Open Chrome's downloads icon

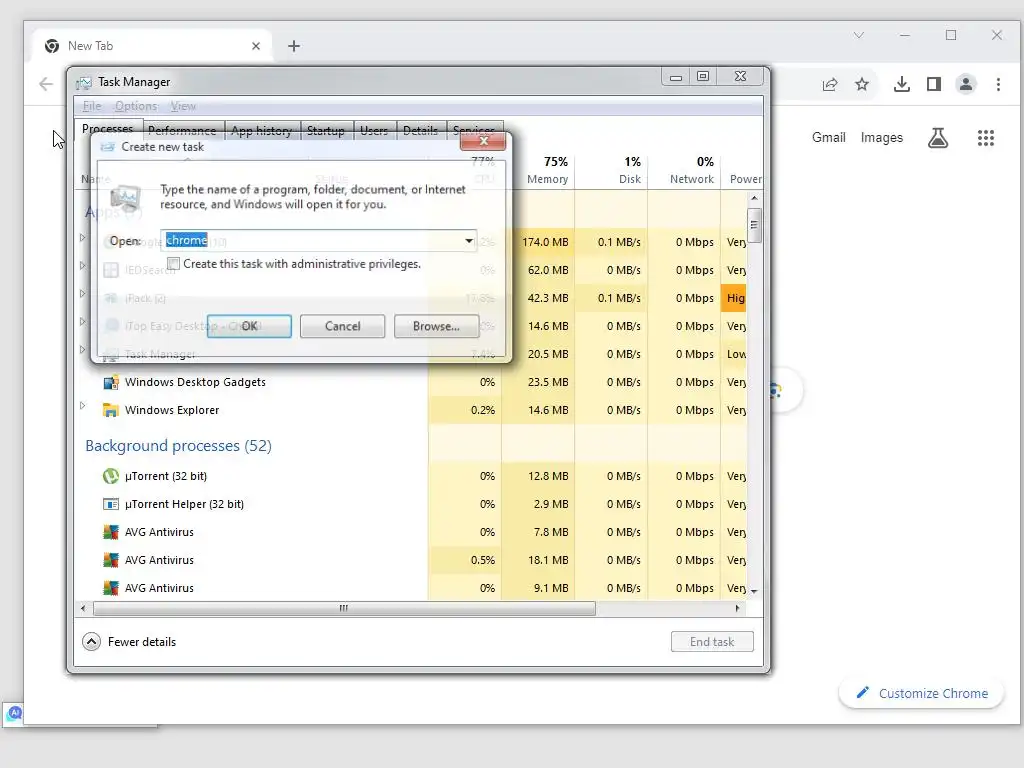(x=901, y=84)
